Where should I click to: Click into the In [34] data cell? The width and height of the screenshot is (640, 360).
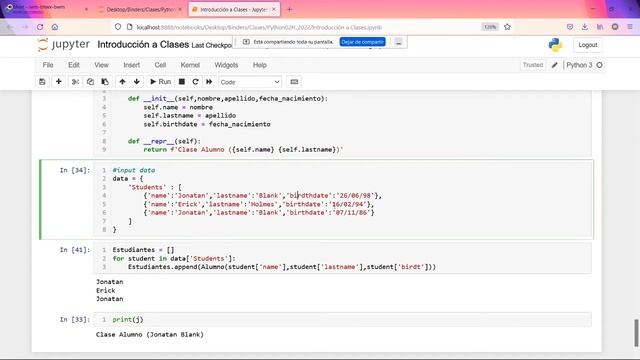point(342,200)
